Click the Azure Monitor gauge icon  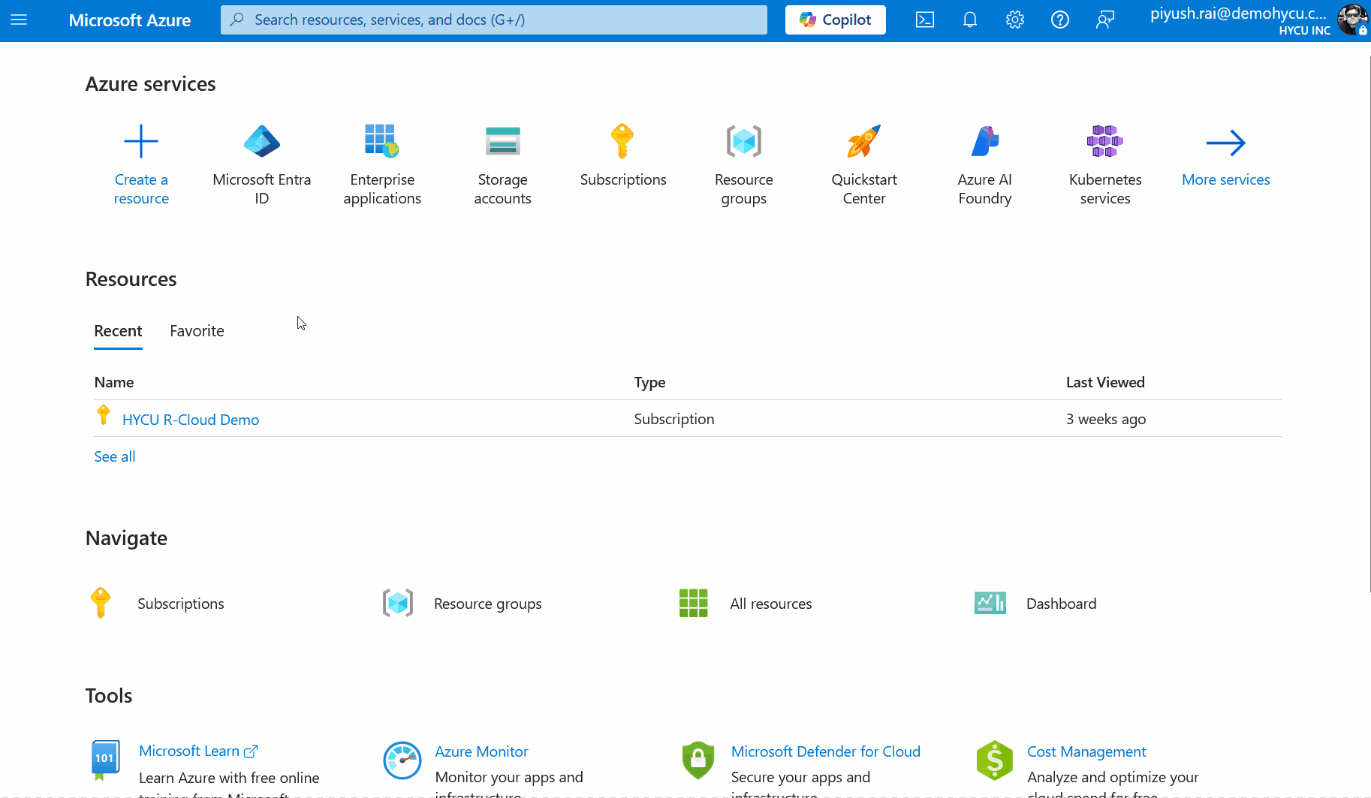pyautogui.click(x=402, y=760)
